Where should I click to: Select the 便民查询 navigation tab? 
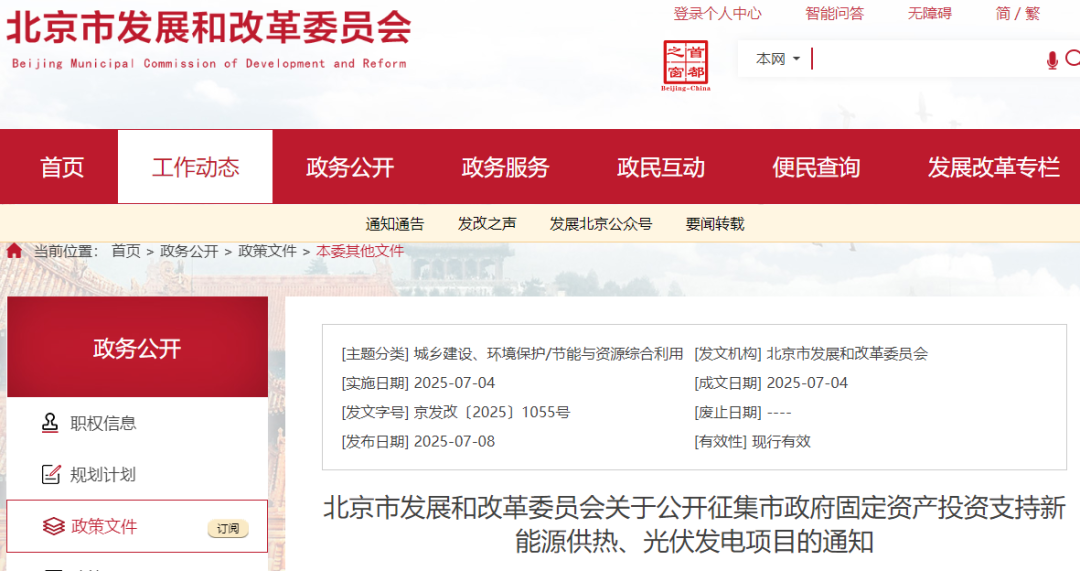[x=816, y=167]
